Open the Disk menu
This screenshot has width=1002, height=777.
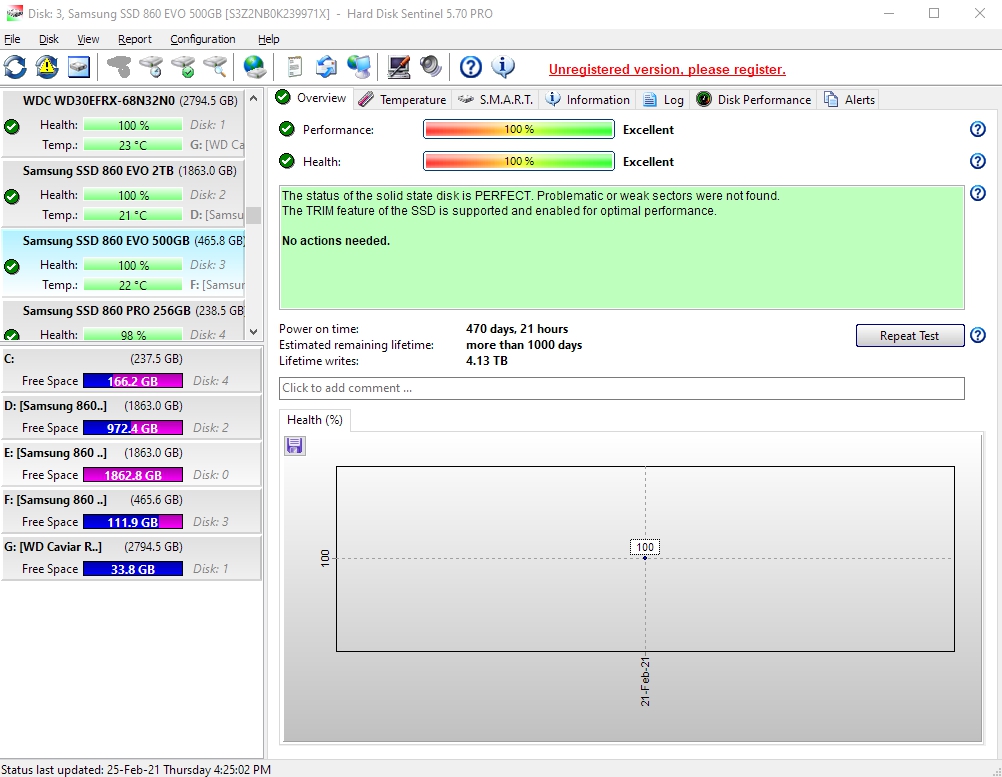[49, 39]
